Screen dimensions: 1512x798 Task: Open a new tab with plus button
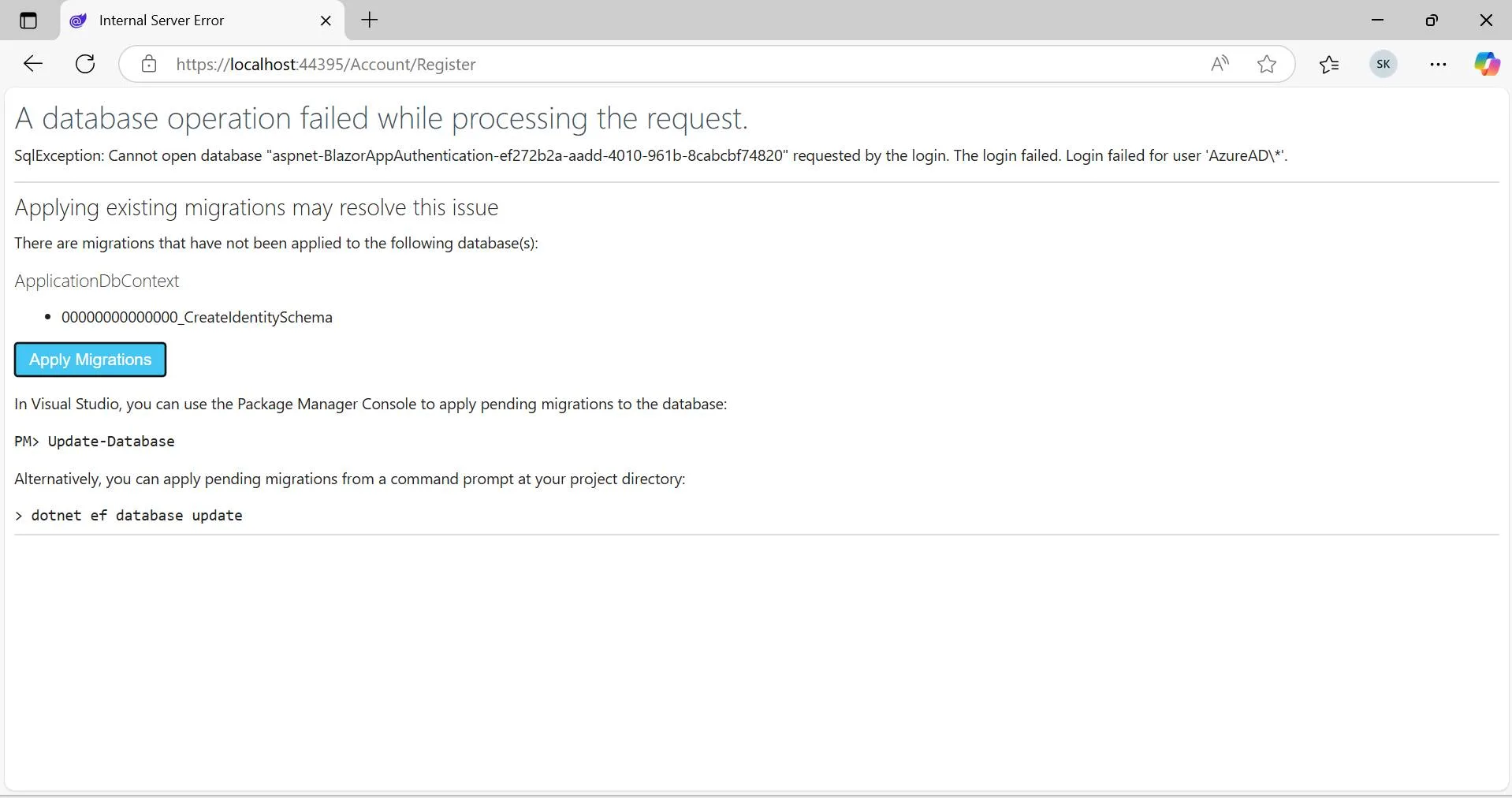point(370,21)
